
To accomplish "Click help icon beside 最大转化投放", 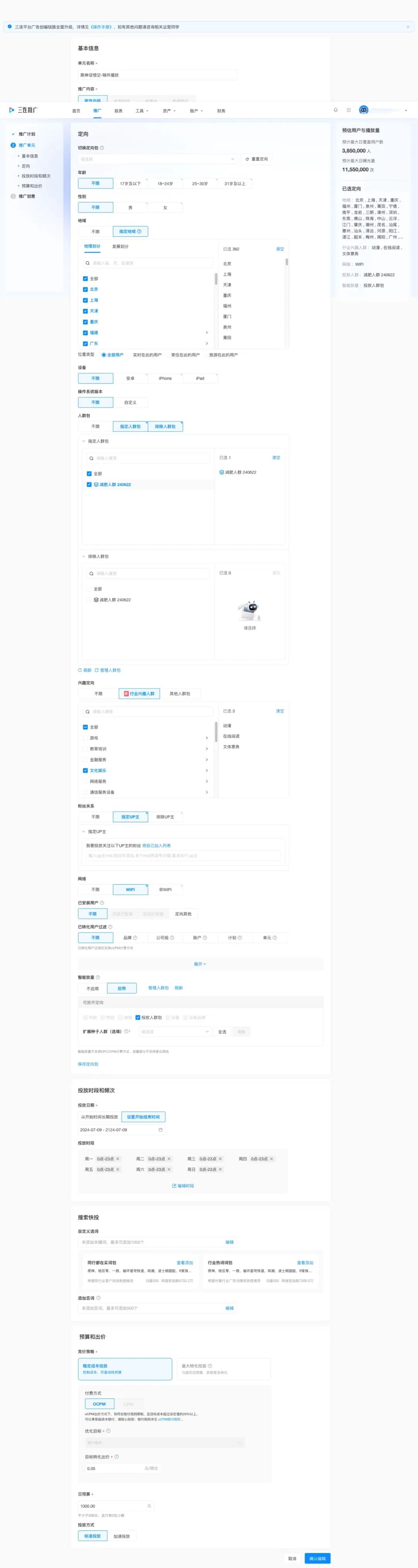I will [210, 1366].
